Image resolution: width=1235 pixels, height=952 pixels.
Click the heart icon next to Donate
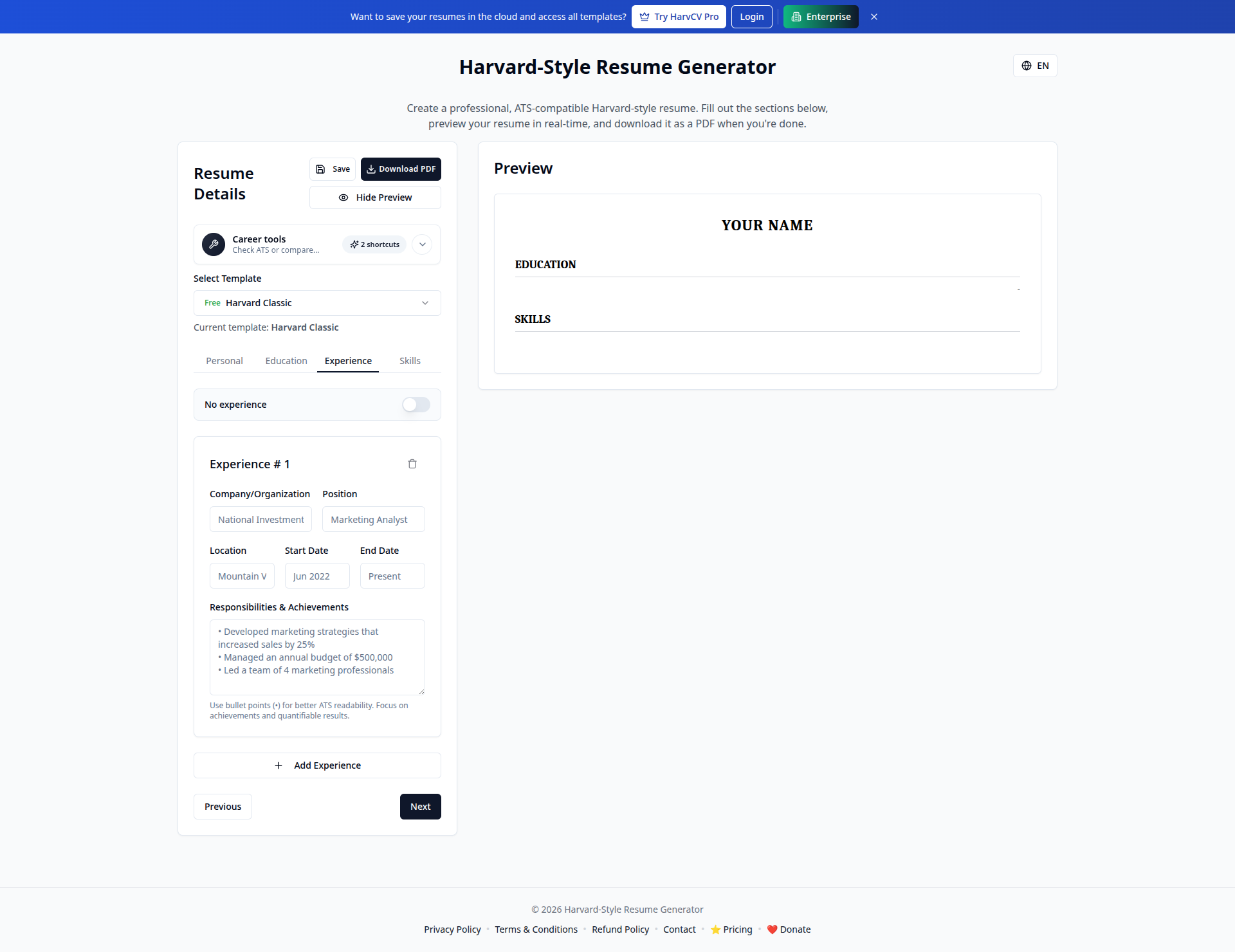pos(772,929)
